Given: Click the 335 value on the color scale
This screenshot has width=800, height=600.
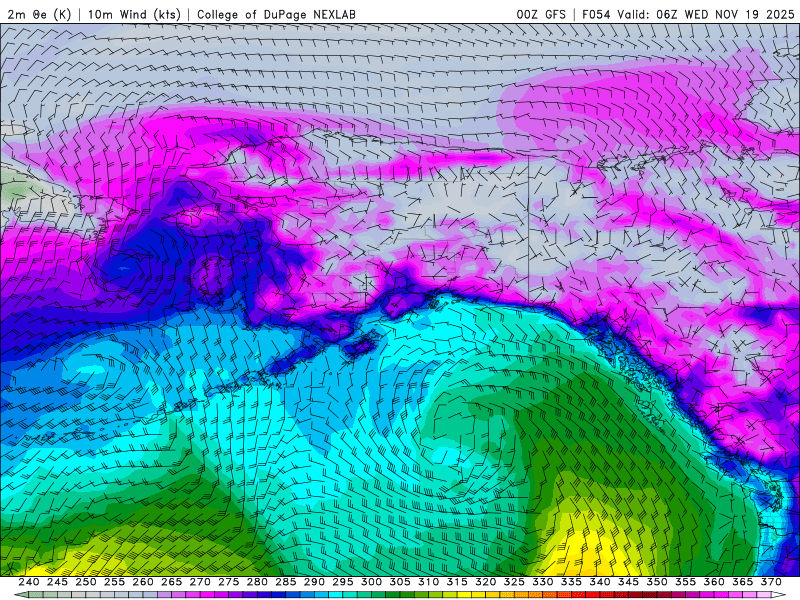Looking at the screenshot, I should point(571,582).
